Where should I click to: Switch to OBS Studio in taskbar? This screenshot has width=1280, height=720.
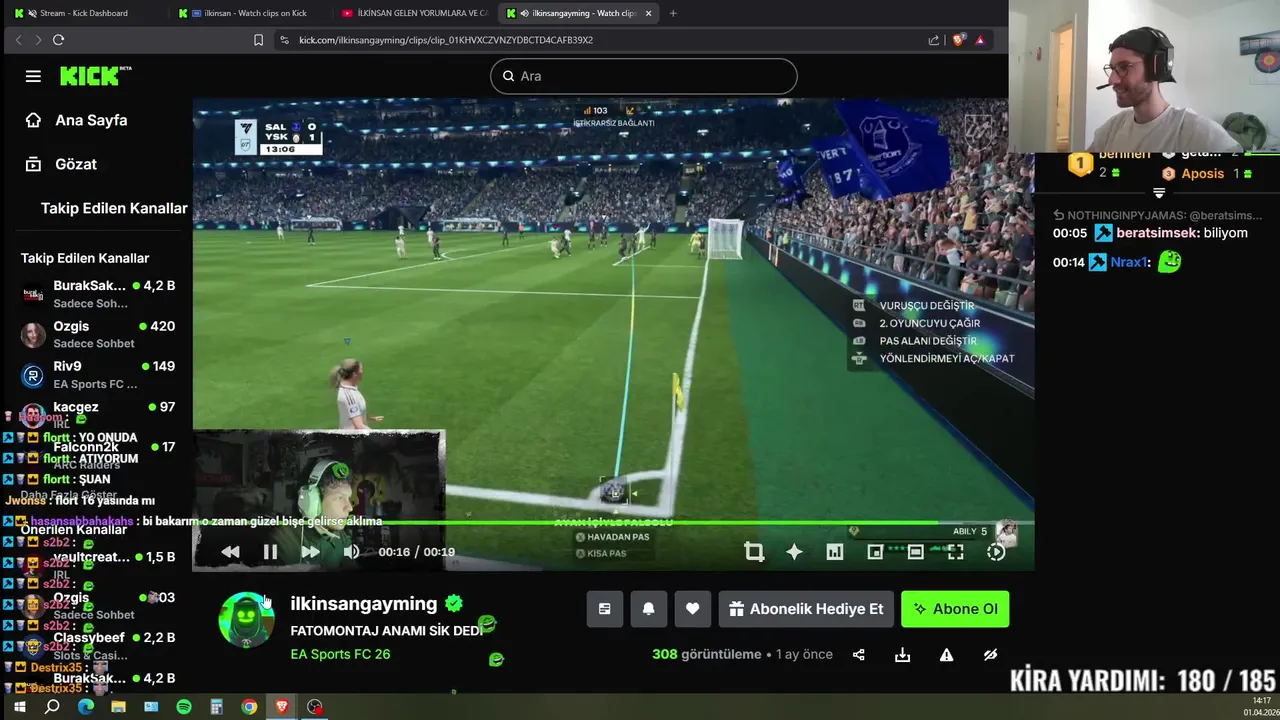(315, 707)
